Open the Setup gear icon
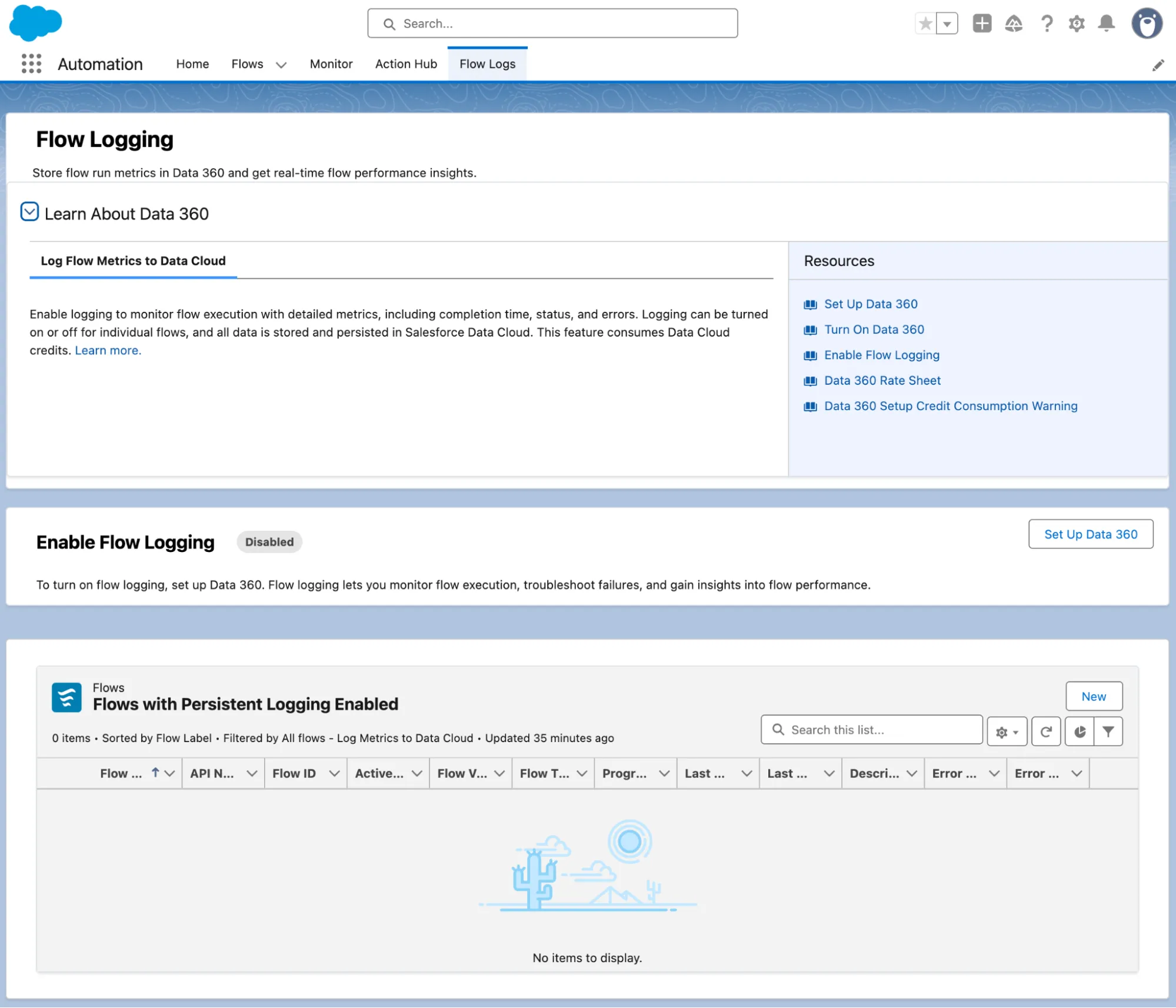This screenshot has width=1176, height=1008. tap(1077, 24)
